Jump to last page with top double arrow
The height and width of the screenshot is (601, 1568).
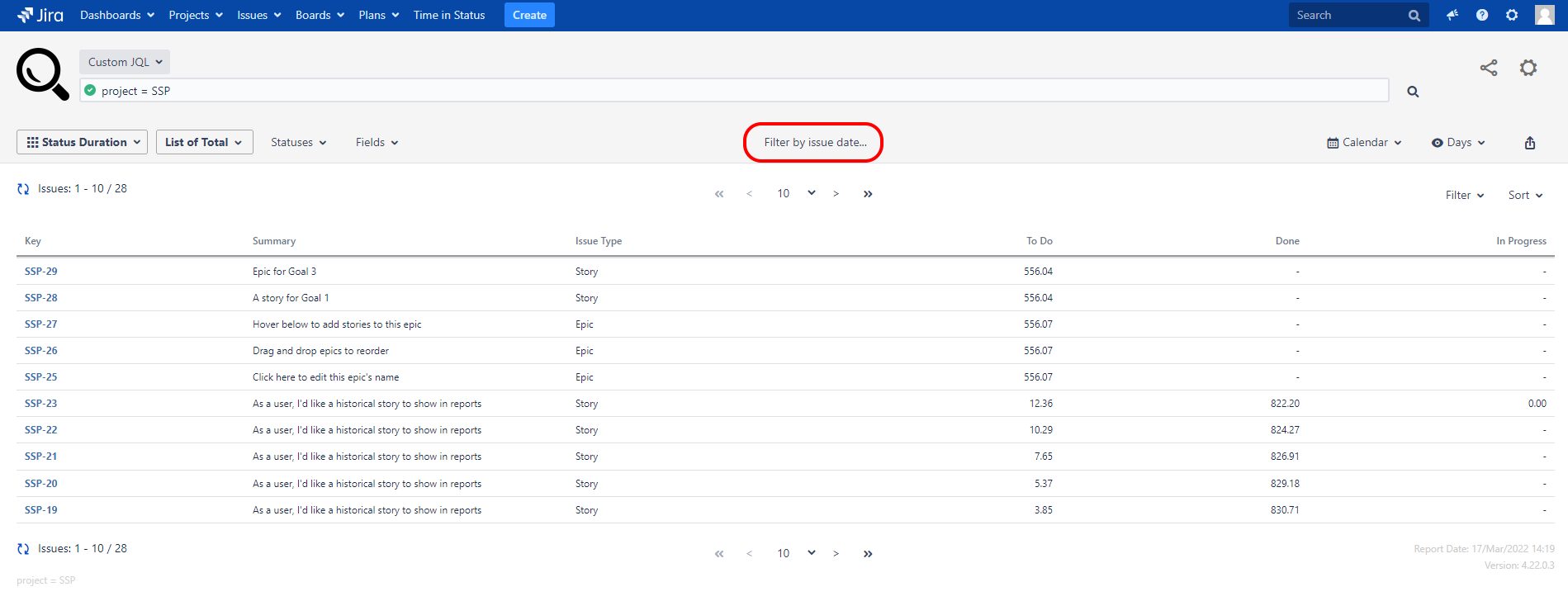pyautogui.click(x=868, y=194)
